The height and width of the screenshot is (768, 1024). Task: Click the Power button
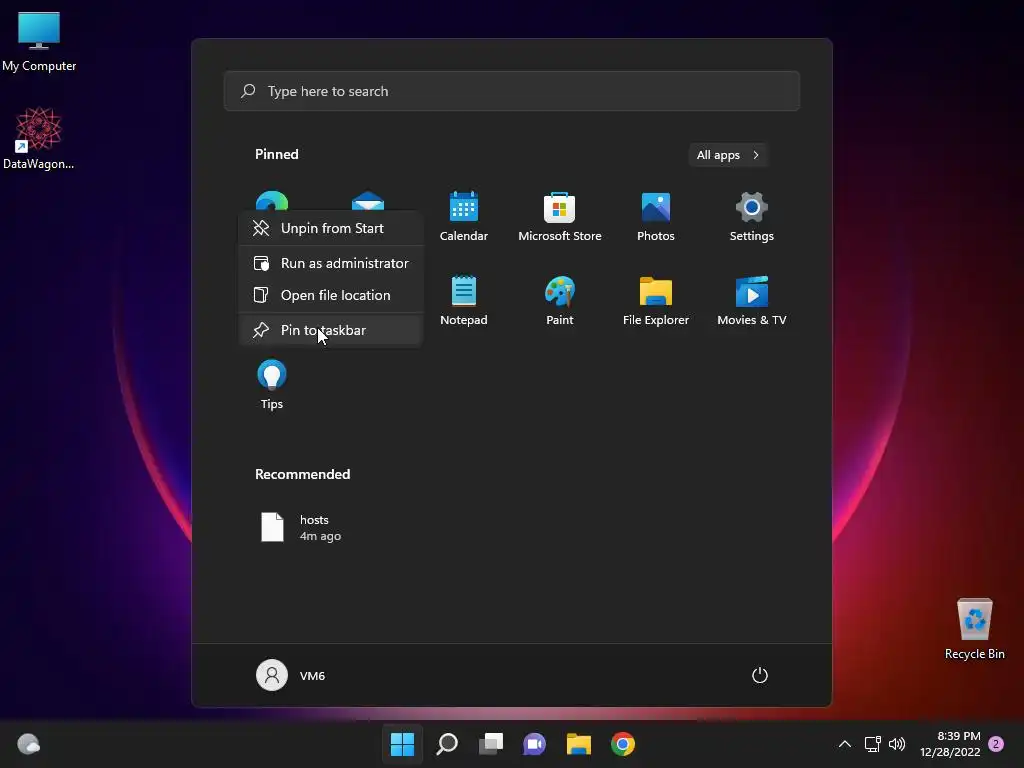760,675
